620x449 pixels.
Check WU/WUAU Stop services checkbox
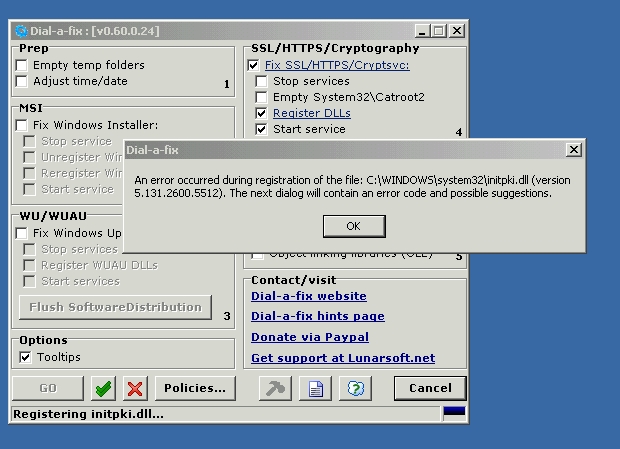(x=29, y=249)
